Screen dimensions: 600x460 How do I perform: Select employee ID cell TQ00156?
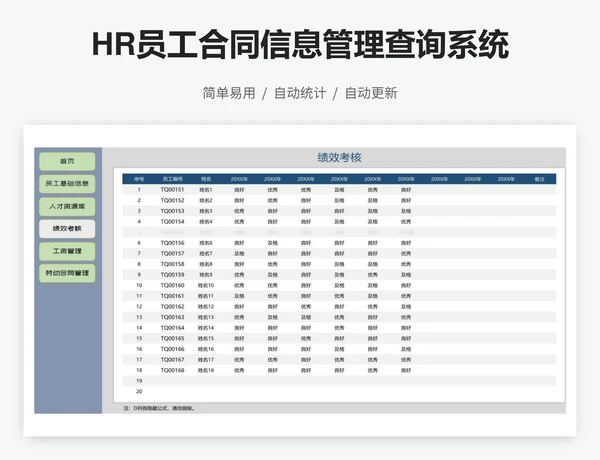tap(173, 243)
